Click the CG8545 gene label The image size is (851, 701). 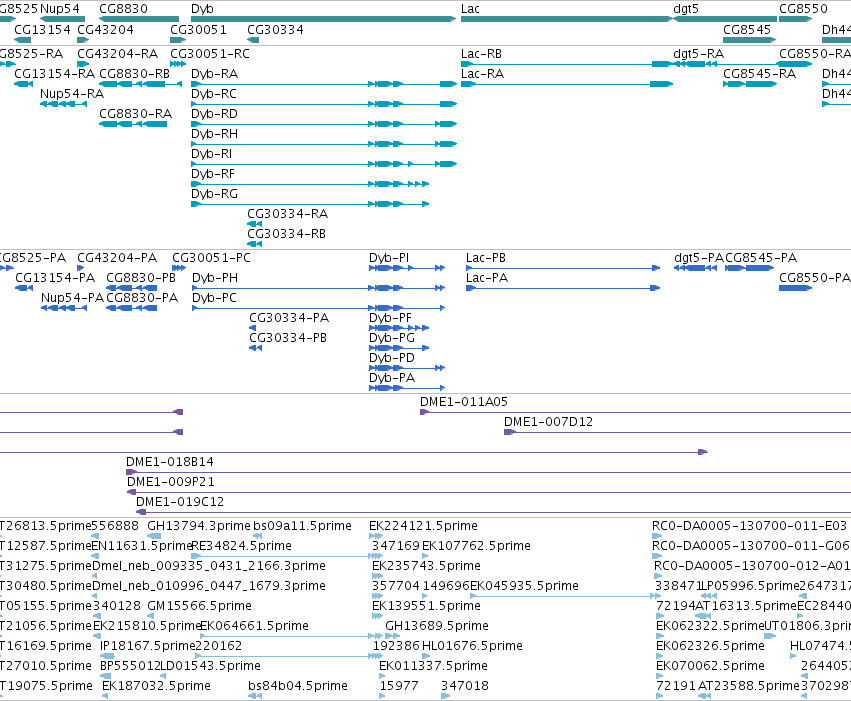coord(747,29)
